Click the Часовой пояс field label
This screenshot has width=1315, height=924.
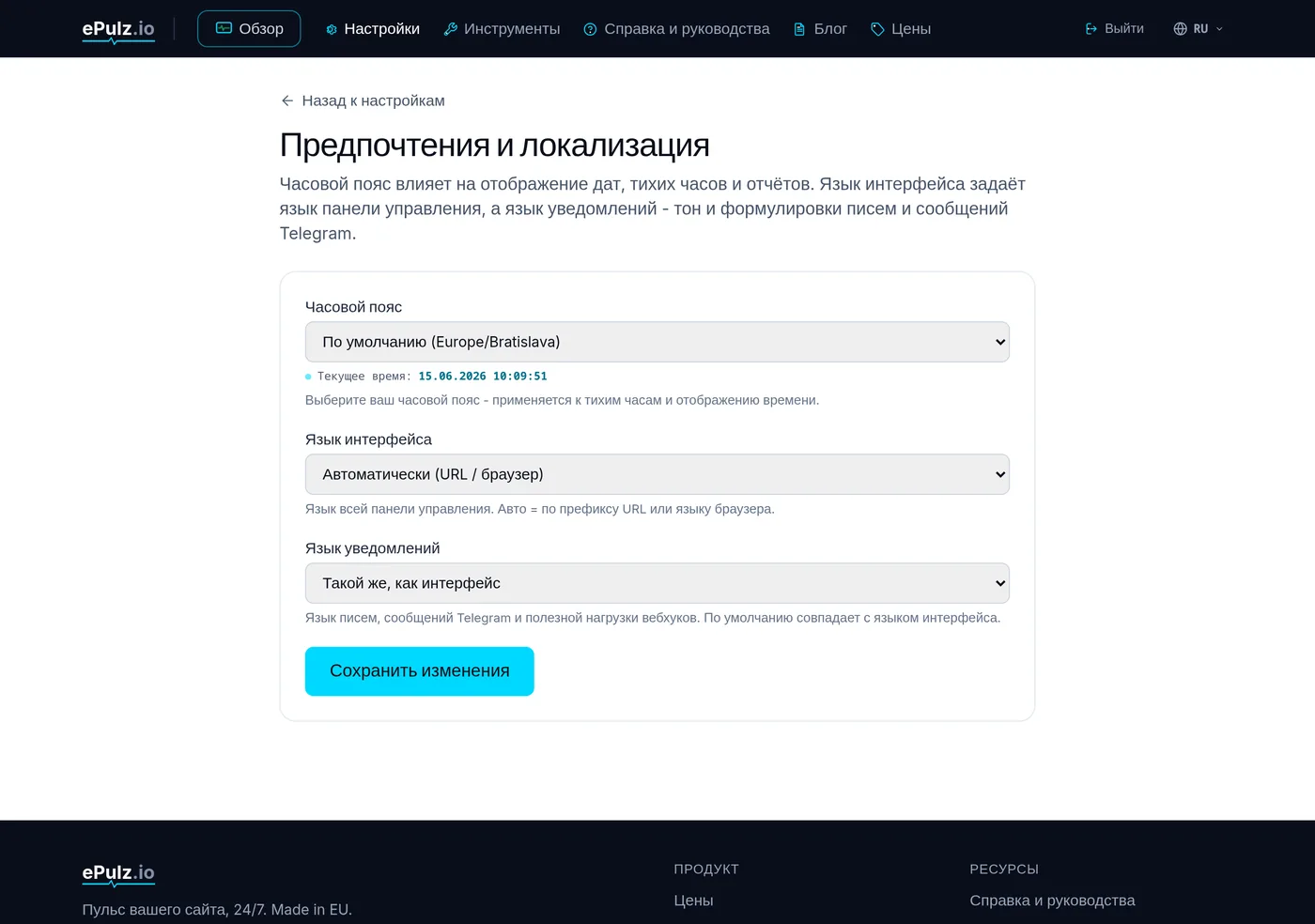353,307
